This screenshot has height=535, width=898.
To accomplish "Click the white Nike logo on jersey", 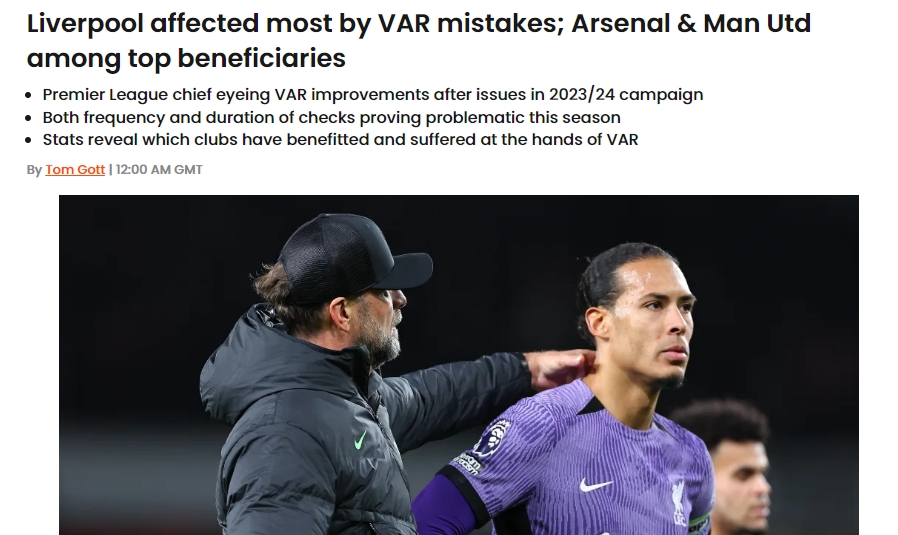I will point(596,485).
